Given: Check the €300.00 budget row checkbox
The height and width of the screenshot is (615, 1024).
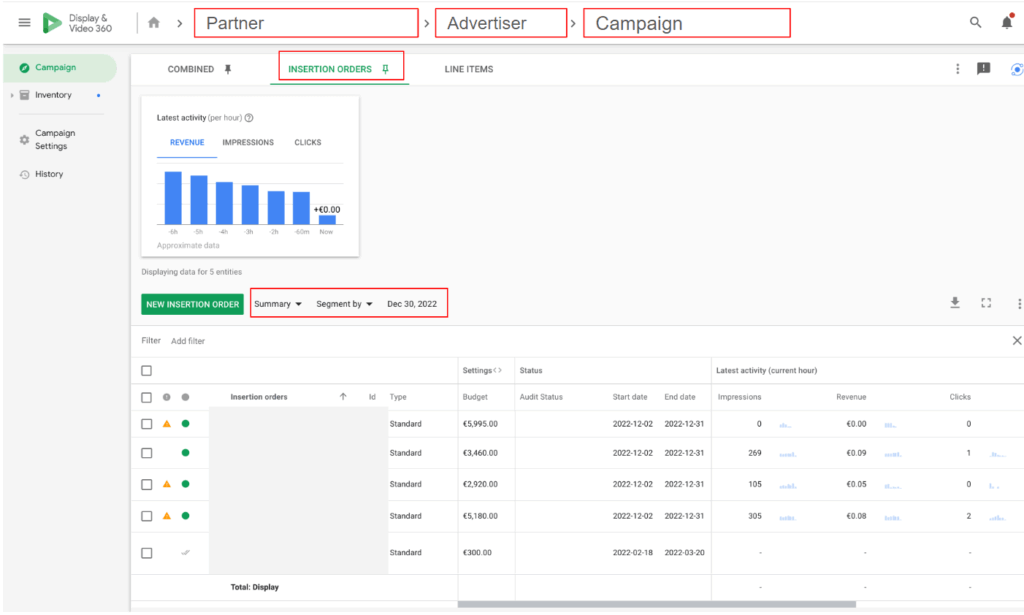Looking at the screenshot, I should pyautogui.click(x=147, y=553).
